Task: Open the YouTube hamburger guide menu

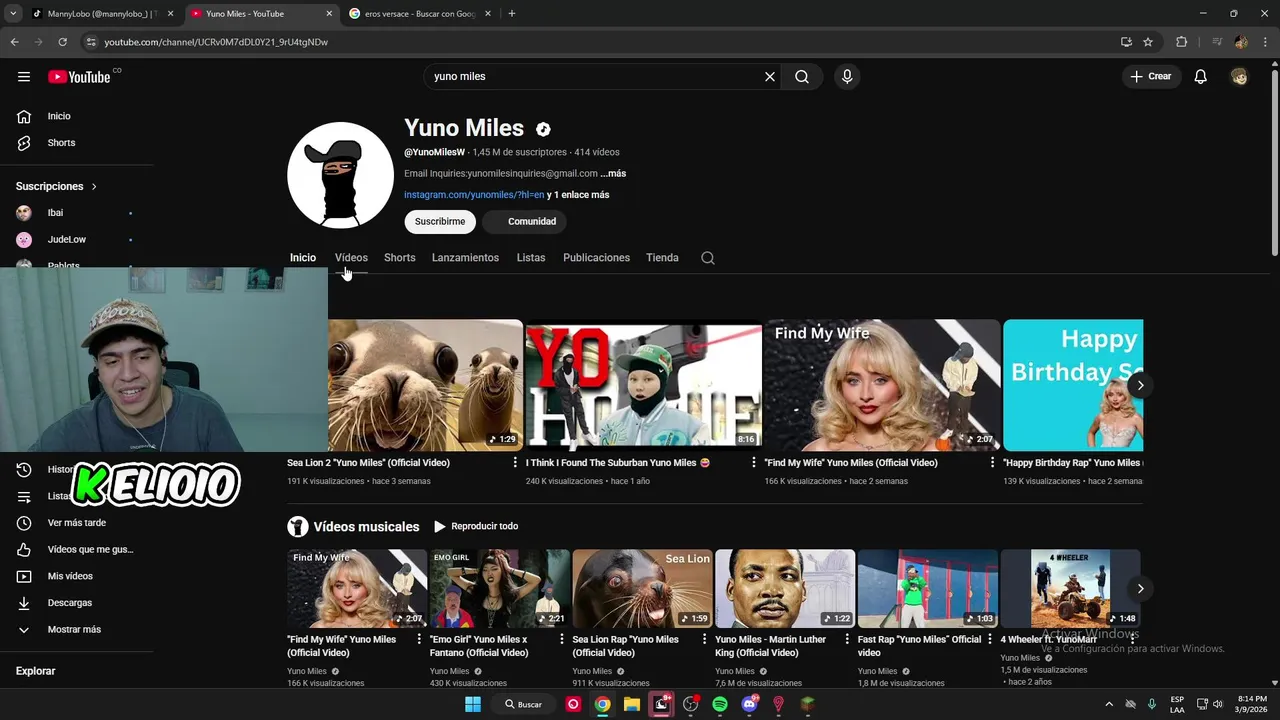Action: click(24, 77)
